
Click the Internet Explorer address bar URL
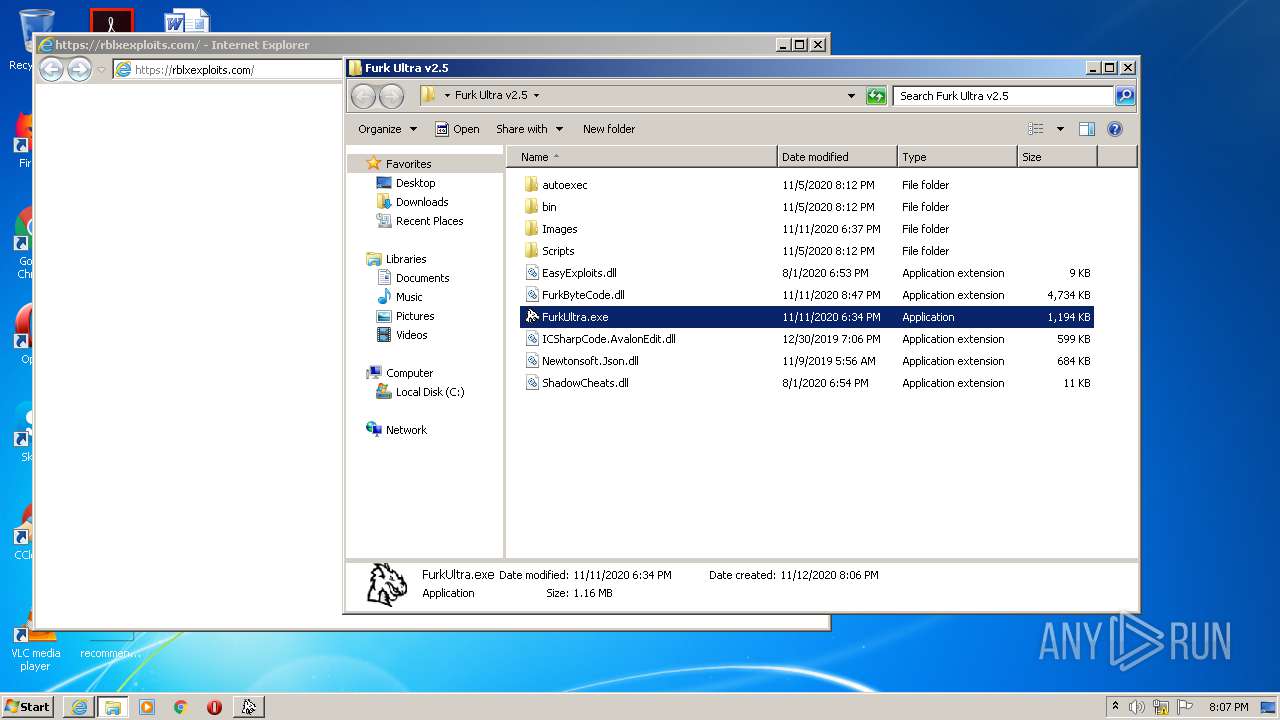point(194,70)
